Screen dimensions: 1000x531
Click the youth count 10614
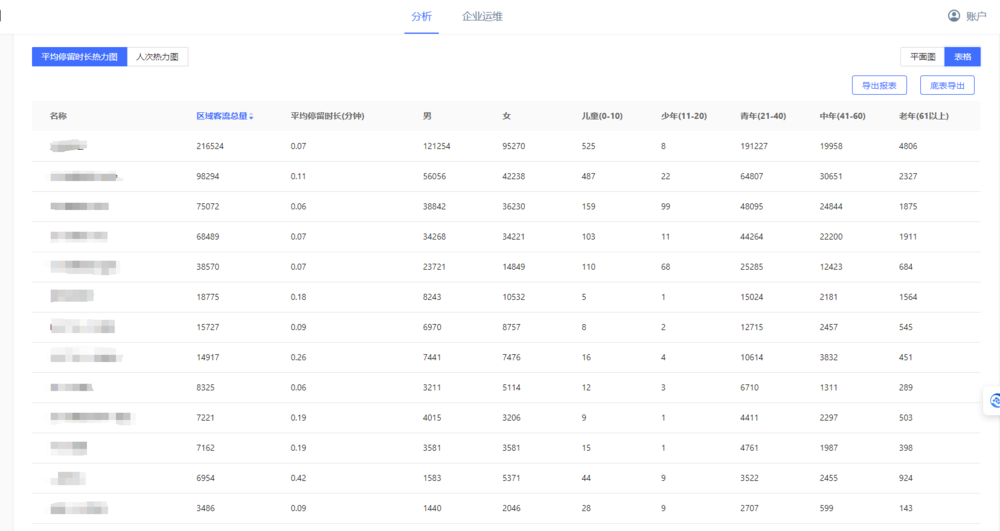point(751,357)
